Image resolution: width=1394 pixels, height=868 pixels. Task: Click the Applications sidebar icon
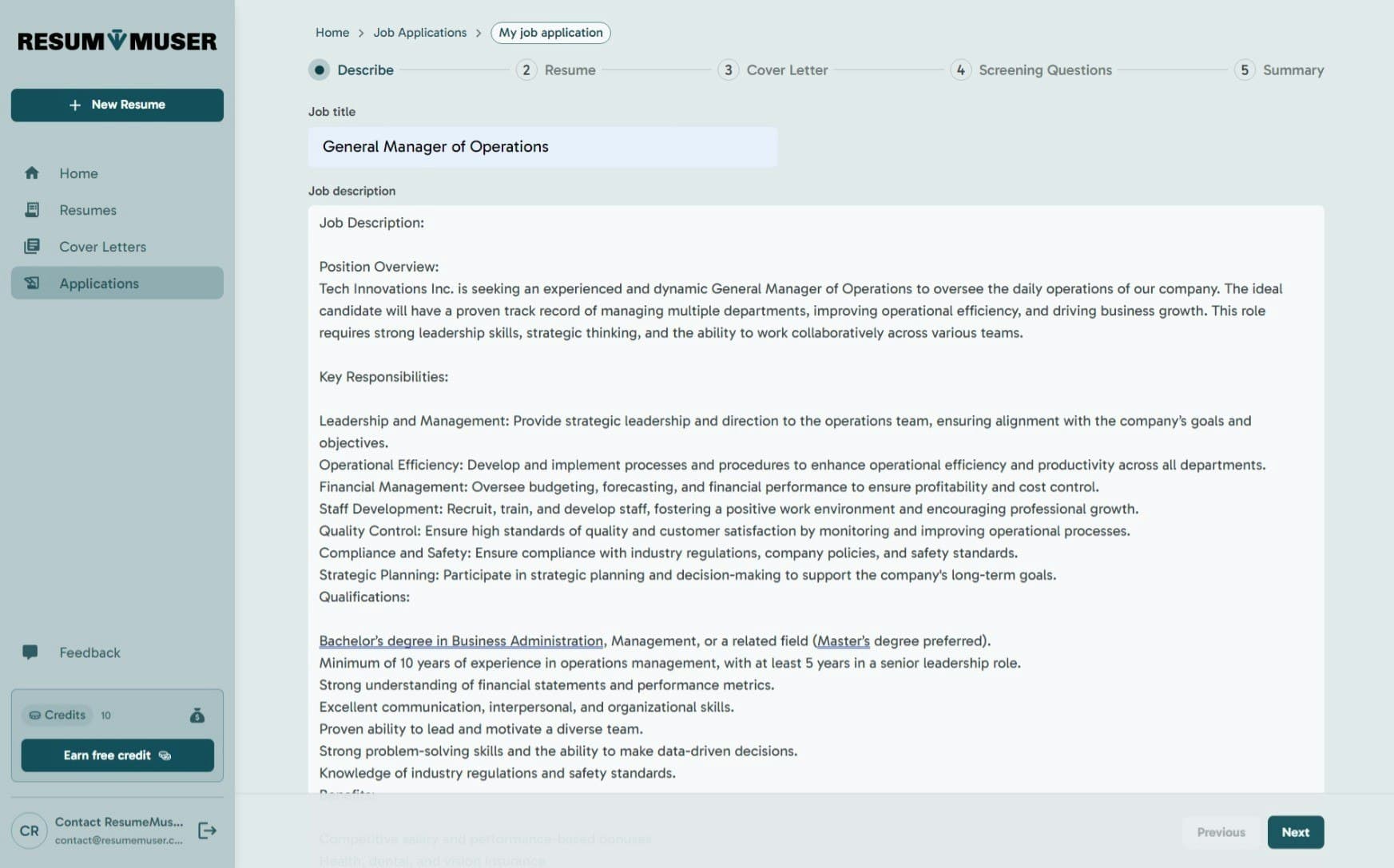coord(32,283)
